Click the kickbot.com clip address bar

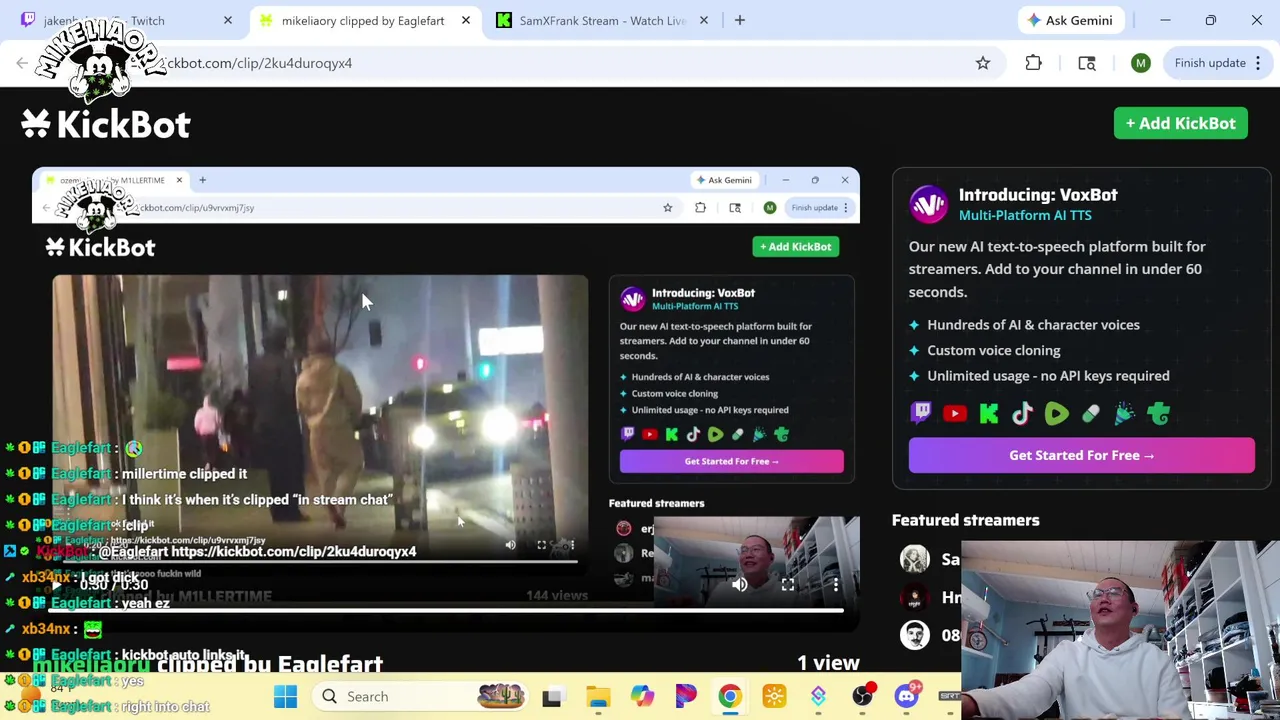tap(520, 63)
